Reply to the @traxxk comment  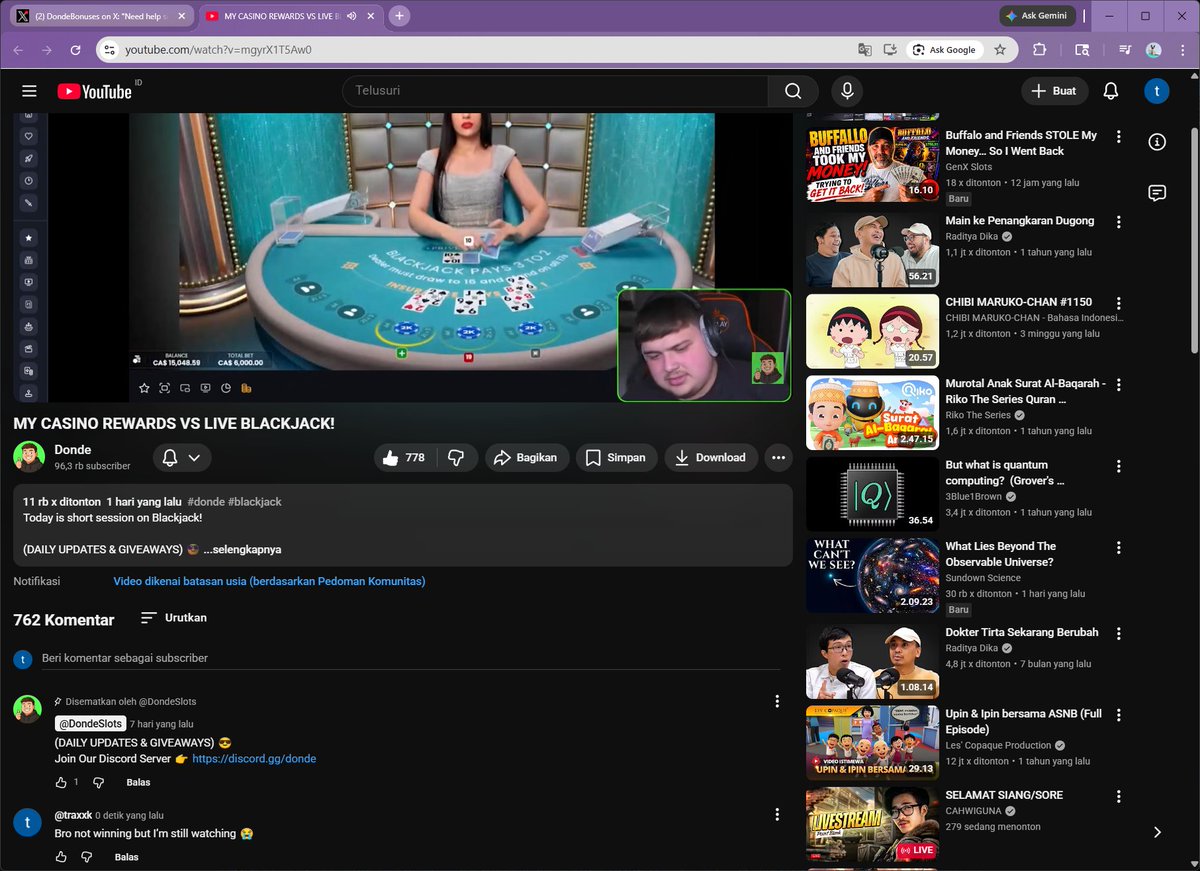pos(126,857)
